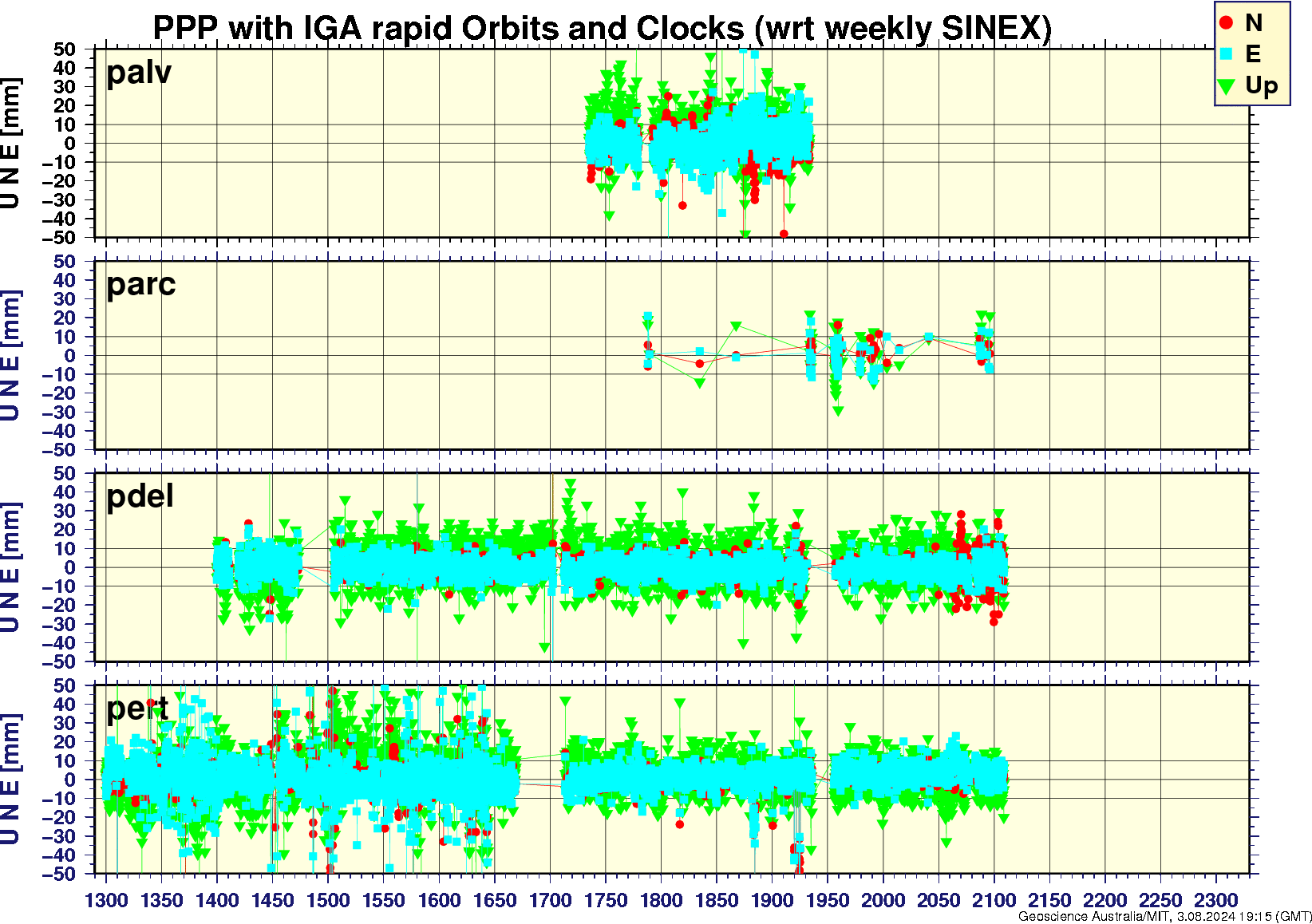Click the x-axis label 2000
This screenshot has height=924, width=1312.
(x=883, y=900)
